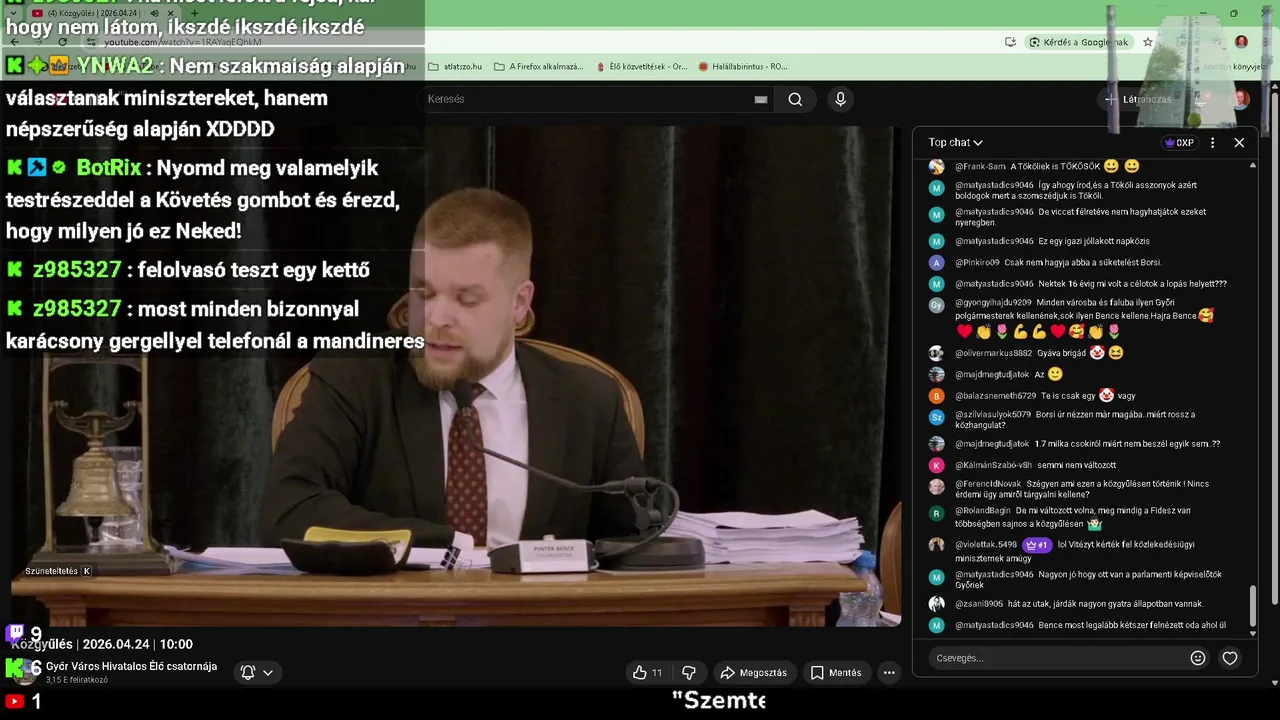Click the YNWA2 username in overlay chat

[116, 66]
